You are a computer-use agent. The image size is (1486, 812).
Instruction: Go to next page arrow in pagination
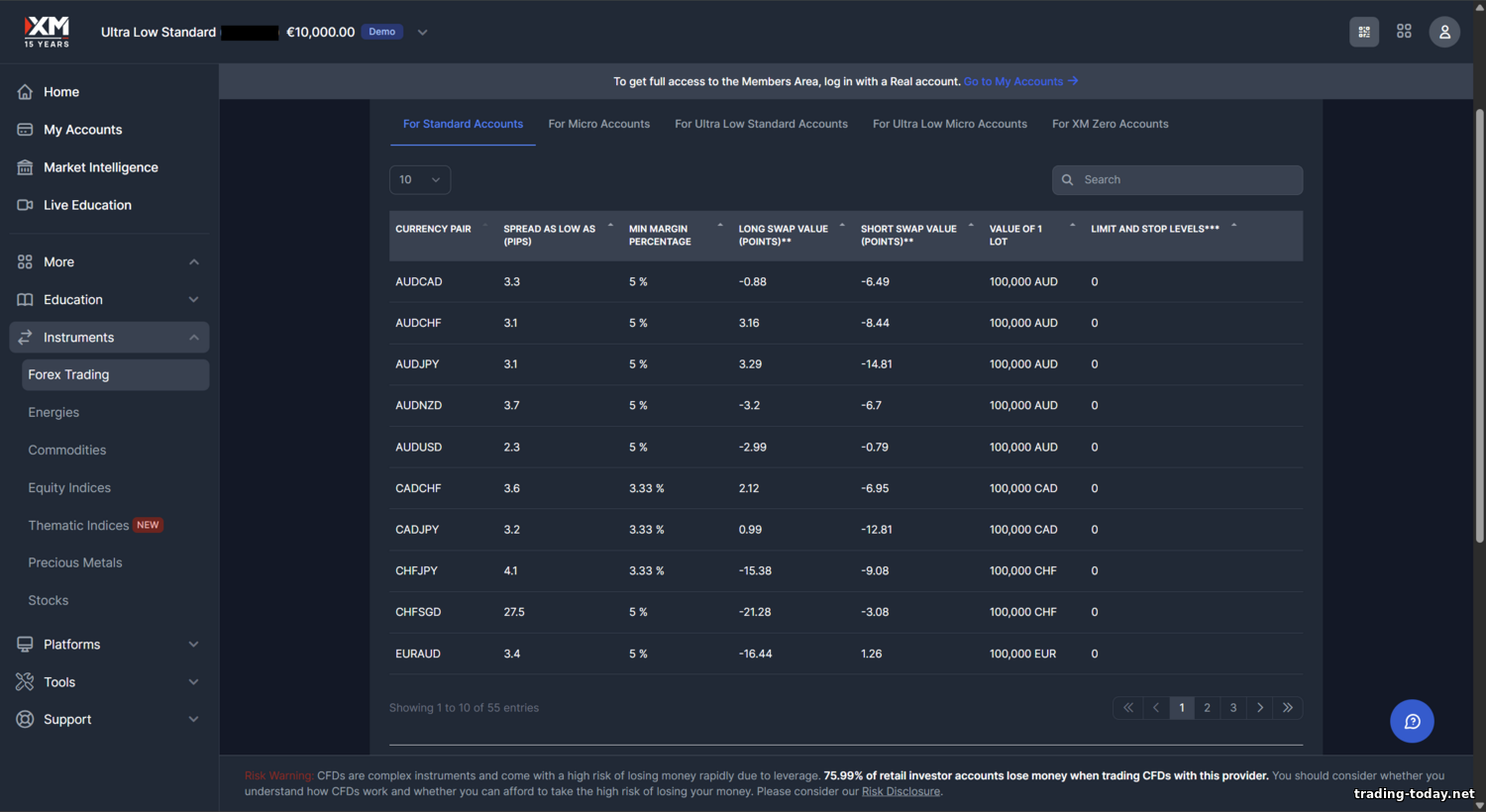[x=1259, y=708]
